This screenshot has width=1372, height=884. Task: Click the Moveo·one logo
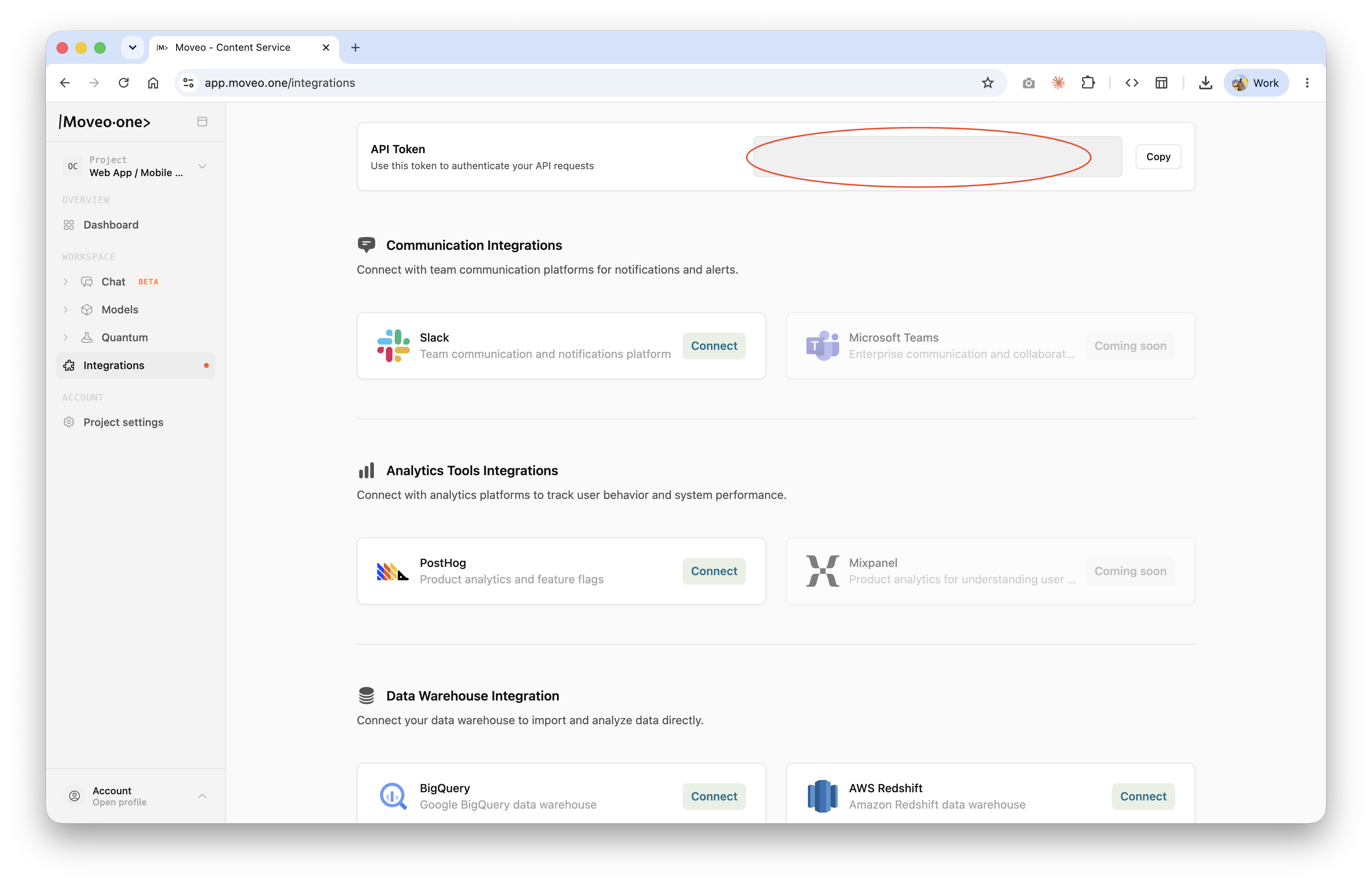point(104,122)
